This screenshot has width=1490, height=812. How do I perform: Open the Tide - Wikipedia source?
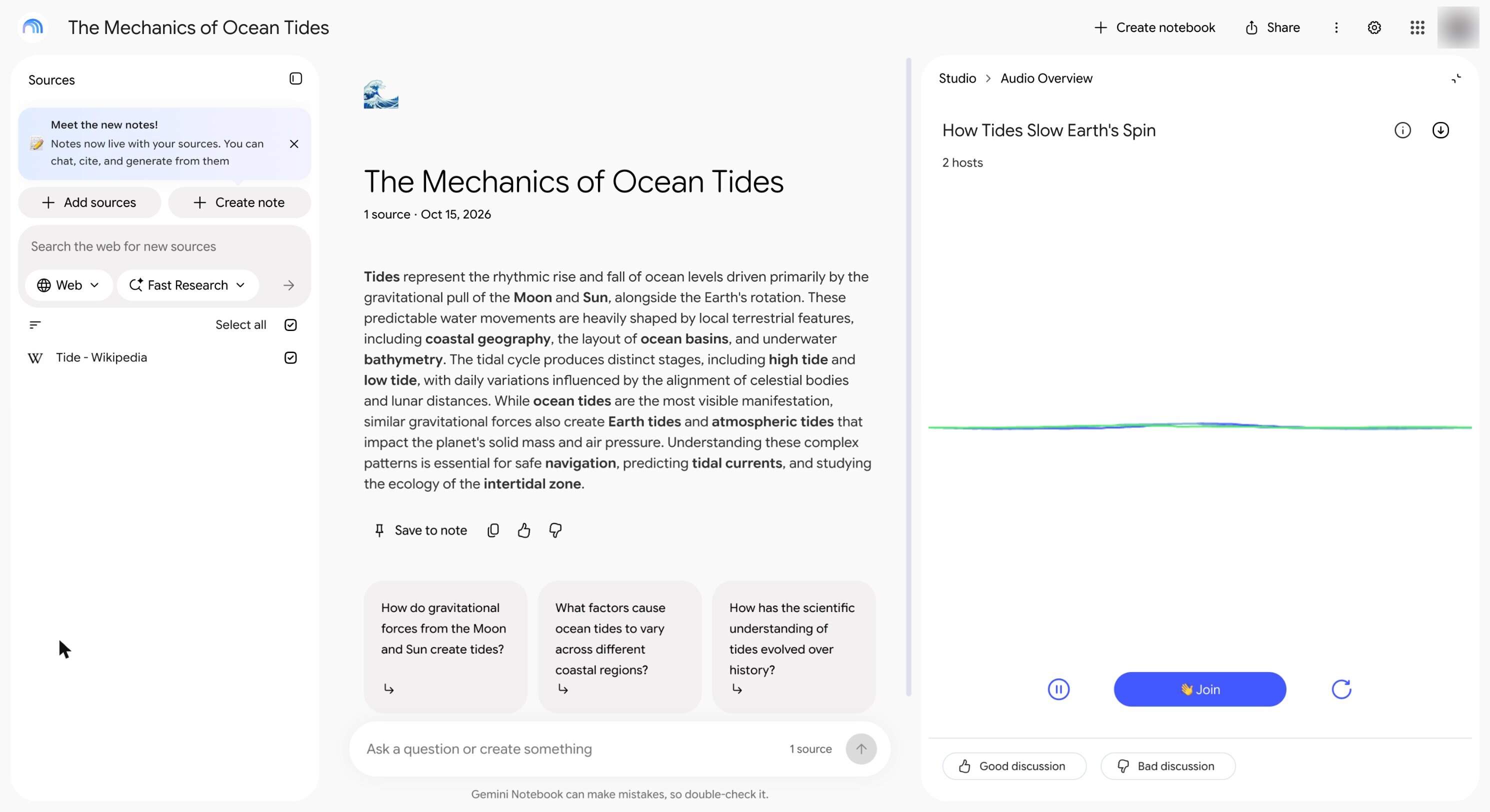click(x=101, y=357)
